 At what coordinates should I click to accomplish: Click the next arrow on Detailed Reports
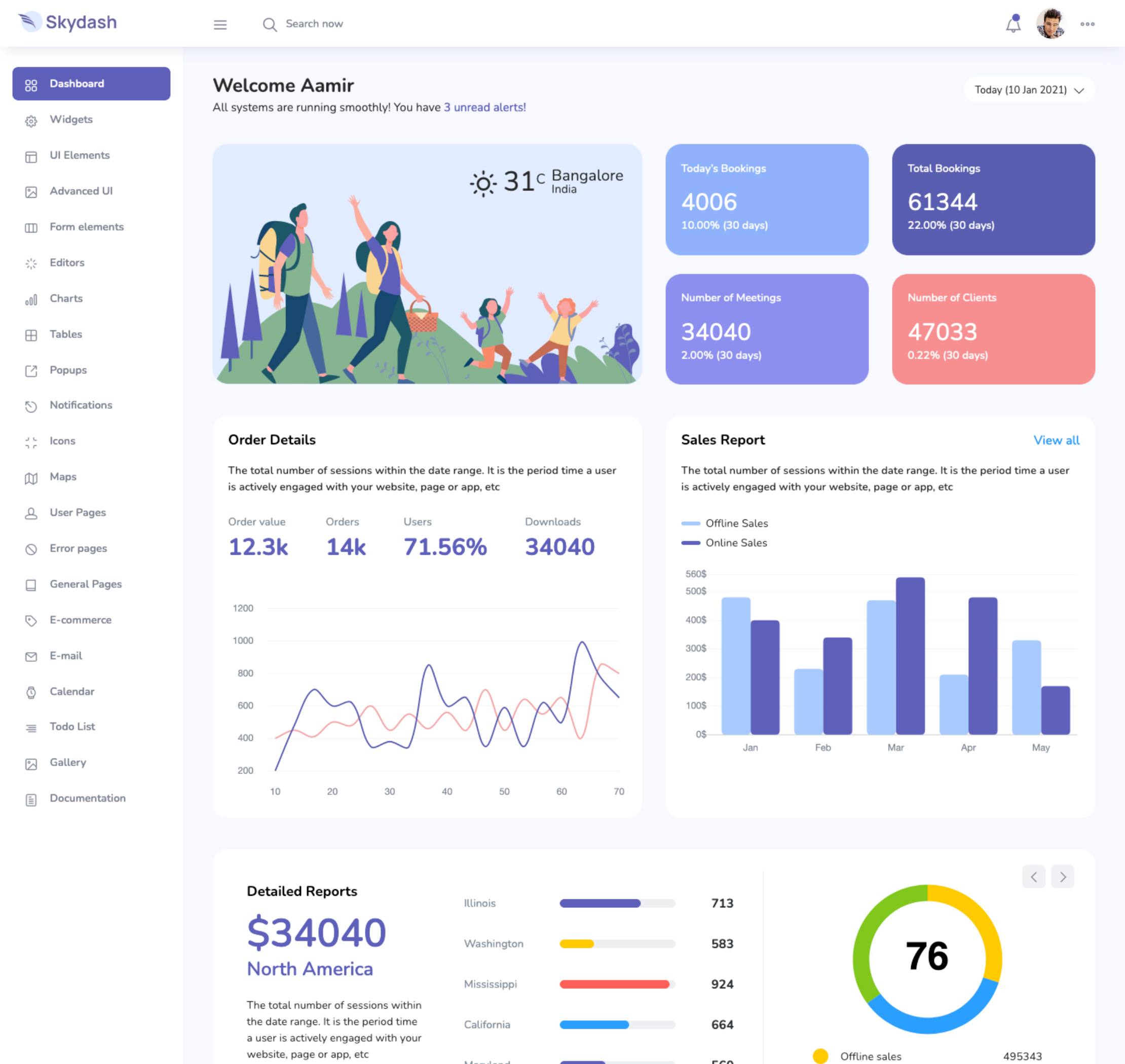[x=1062, y=877]
